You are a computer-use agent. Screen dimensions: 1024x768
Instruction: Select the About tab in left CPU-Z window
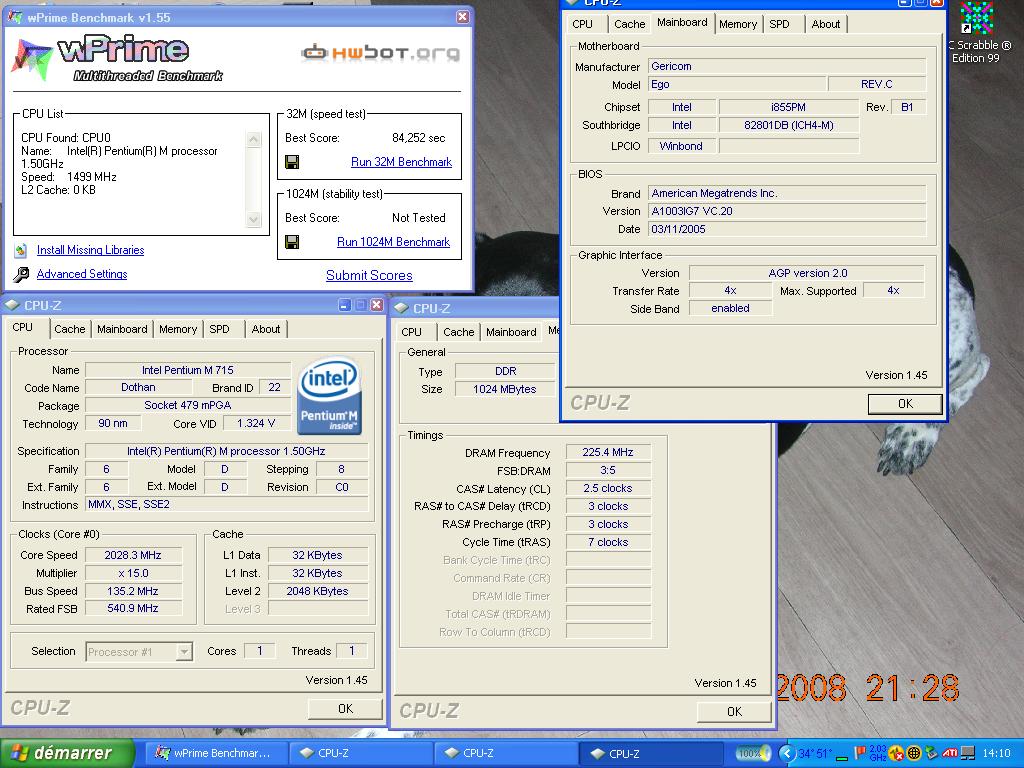(x=266, y=329)
